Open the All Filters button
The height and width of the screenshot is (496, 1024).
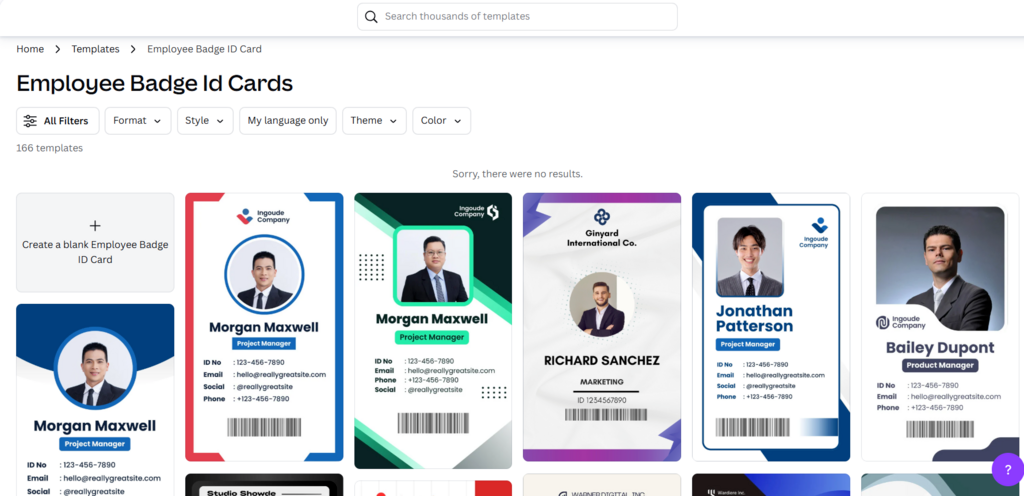[x=57, y=121]
